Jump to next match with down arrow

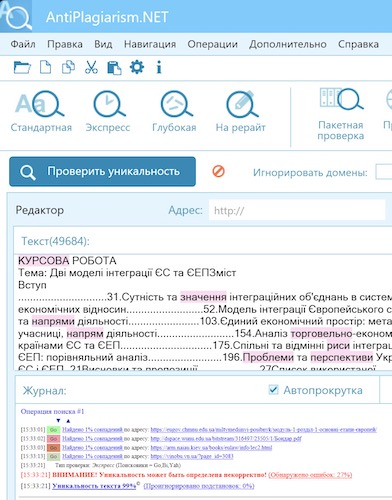pos(59,421)
